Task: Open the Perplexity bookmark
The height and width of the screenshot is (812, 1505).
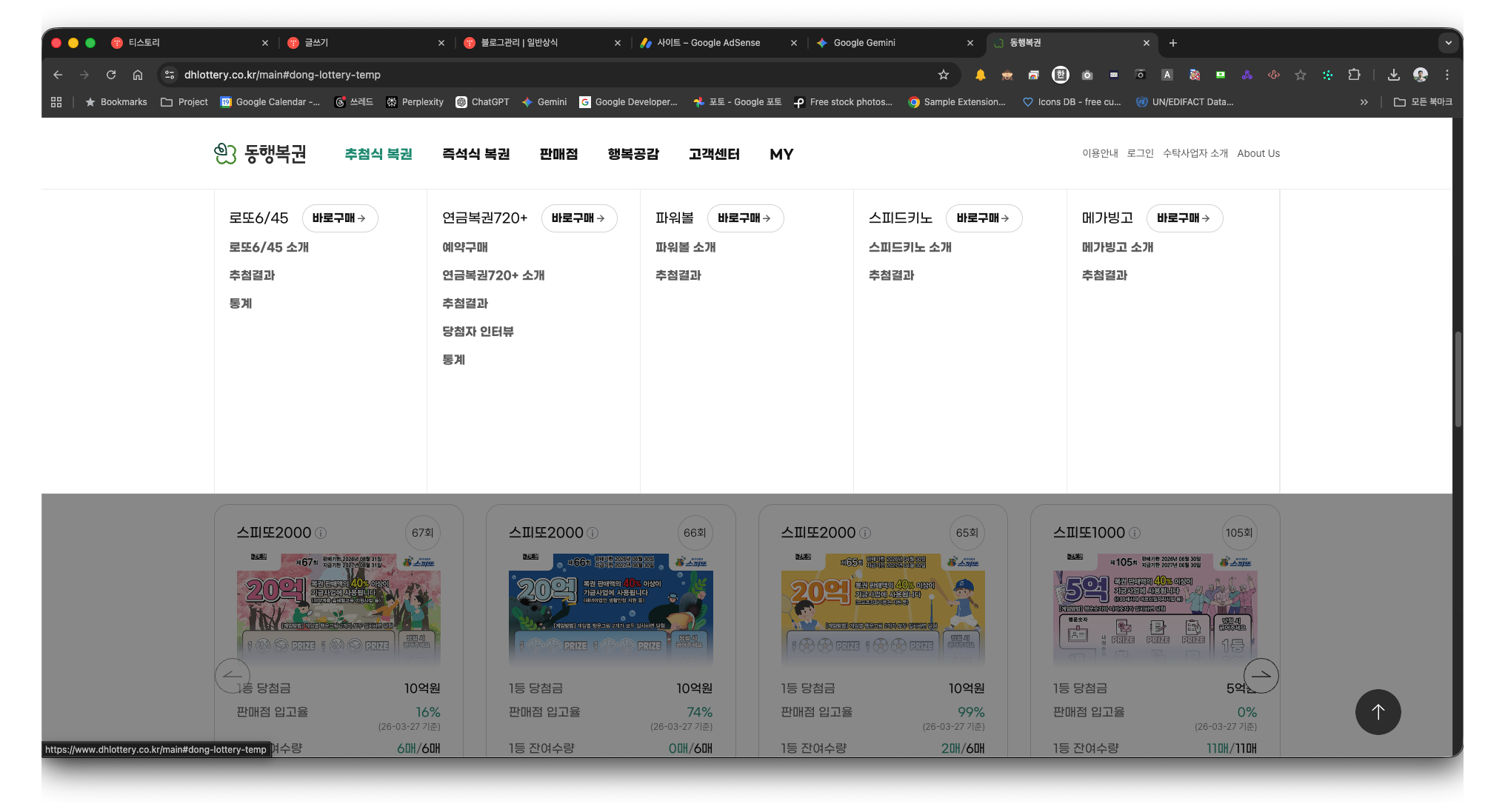Action: [415, 102]
